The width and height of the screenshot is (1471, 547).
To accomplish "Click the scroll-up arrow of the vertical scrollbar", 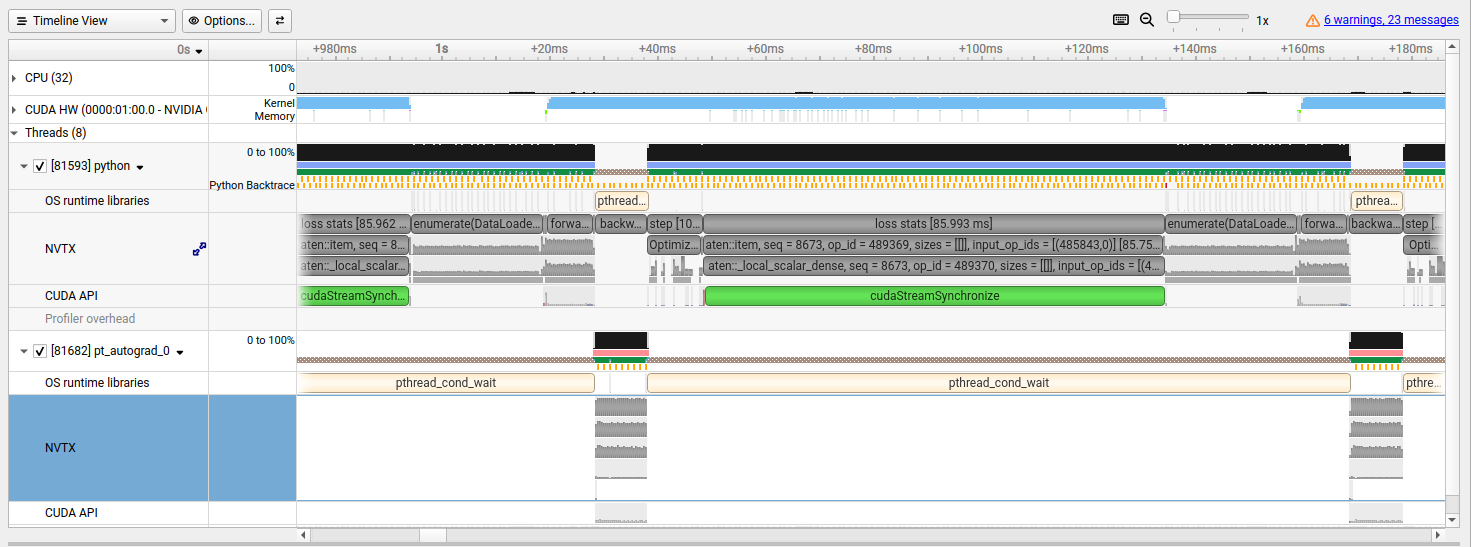I will click(x=1452, y=48).
